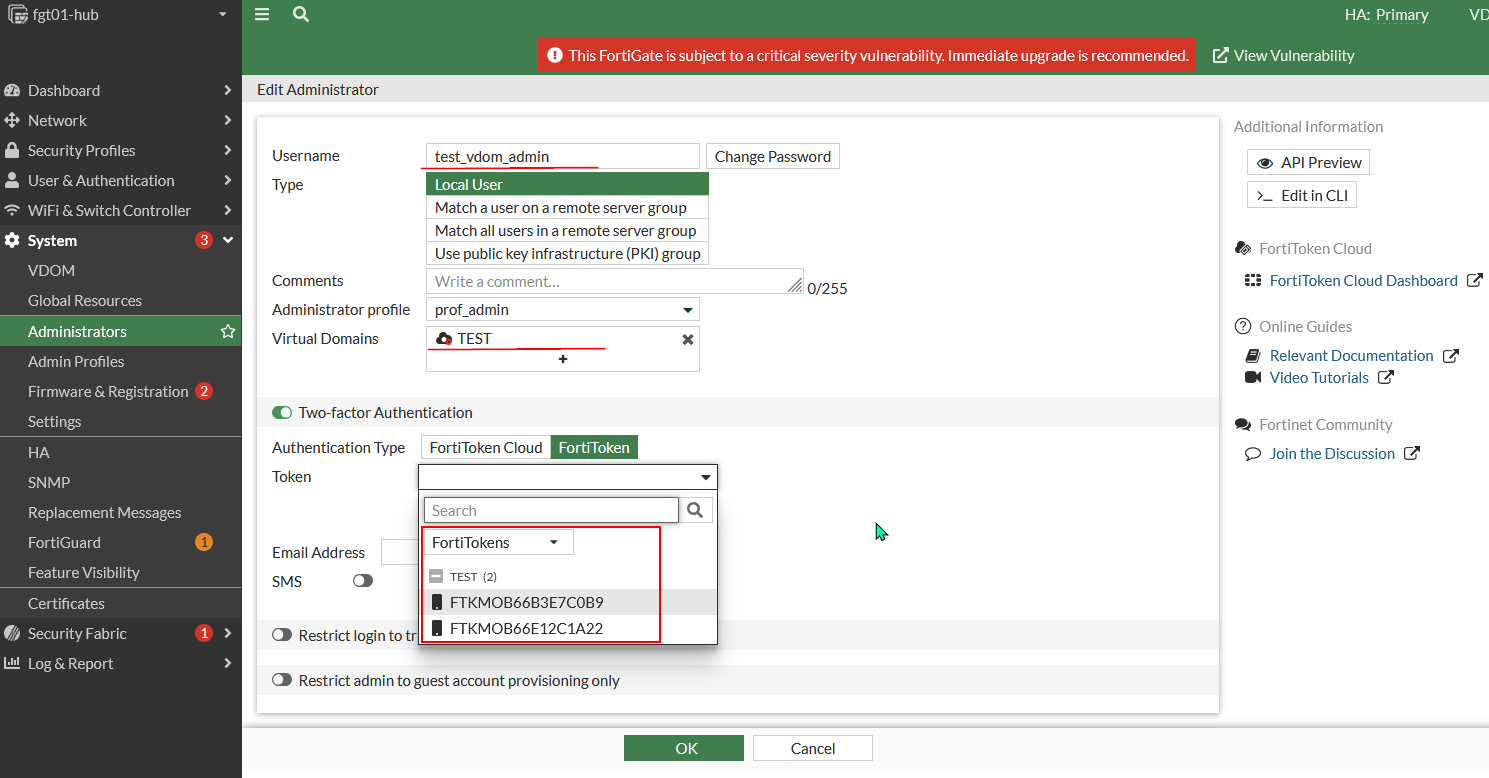1489x778 pixels.
Task: Click the magnifier button beside token search
Action: pos(696,510)
